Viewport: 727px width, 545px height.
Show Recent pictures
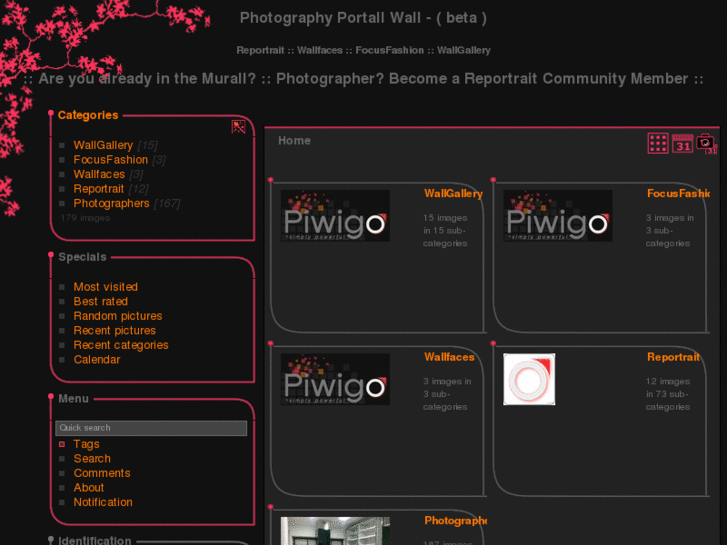(115, 330)
